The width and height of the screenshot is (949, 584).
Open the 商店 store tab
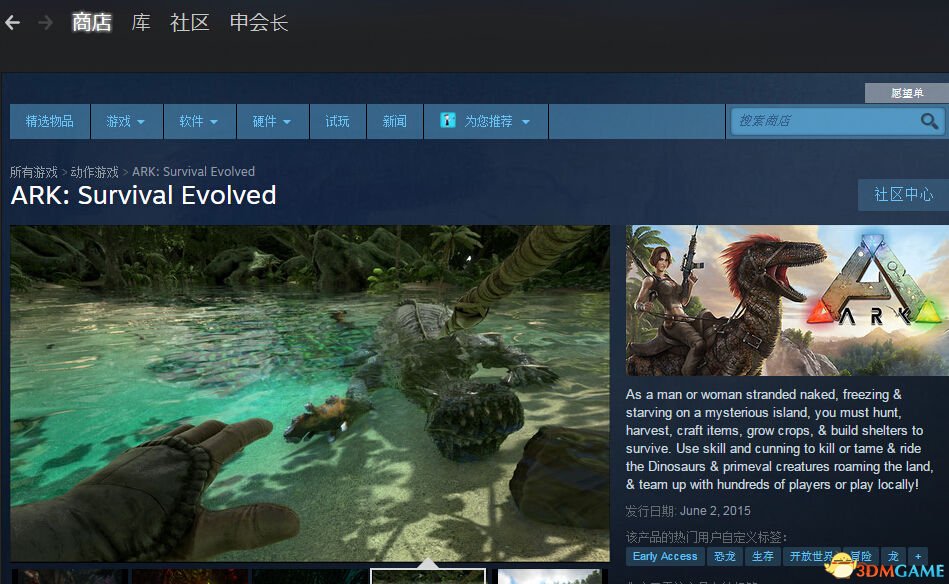click(x=91, y=22)
